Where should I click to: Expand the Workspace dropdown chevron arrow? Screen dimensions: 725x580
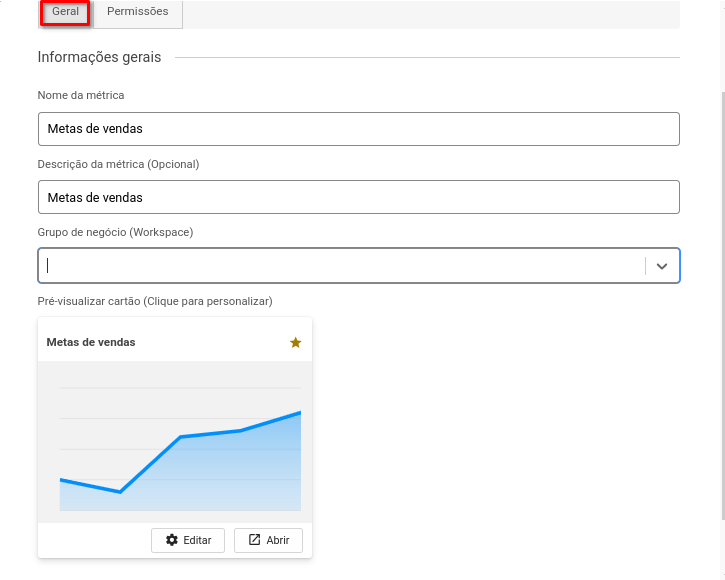[x=661, y=266]
